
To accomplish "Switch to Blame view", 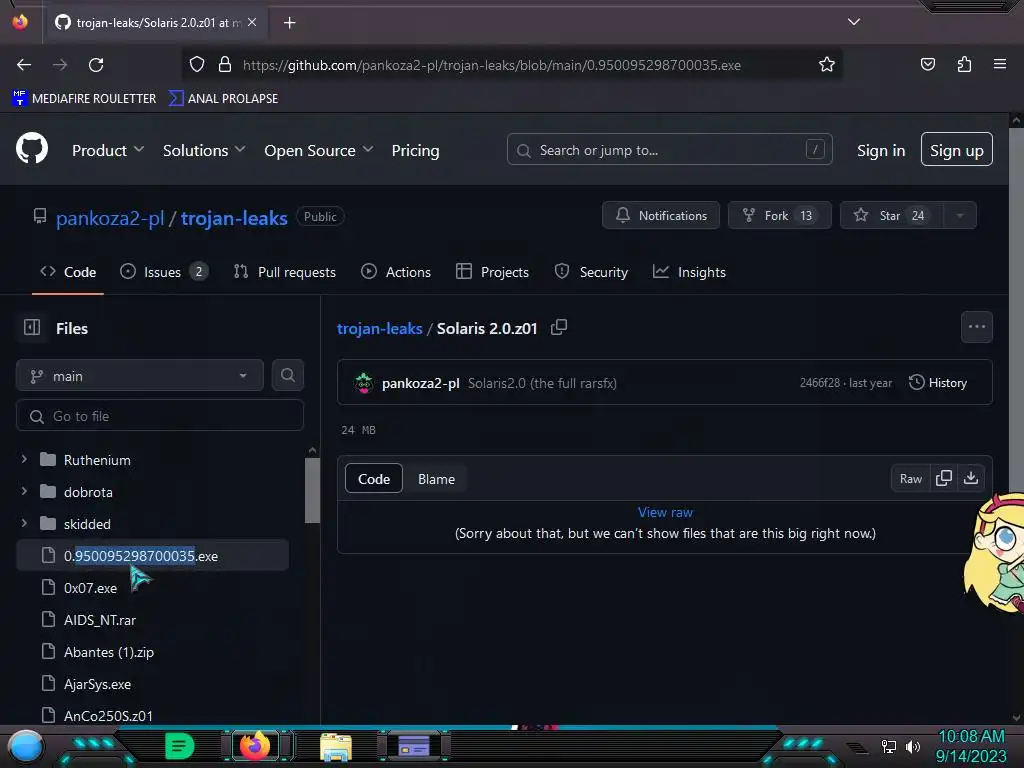I will point(436,479).
